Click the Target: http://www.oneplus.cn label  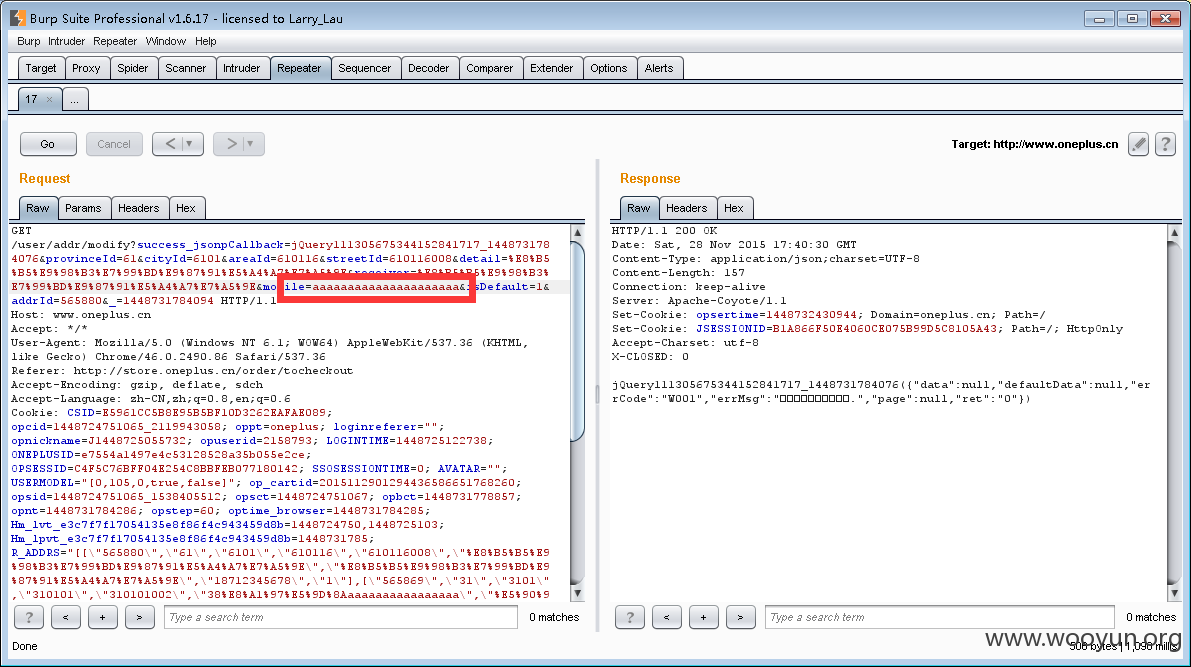pos(1035,144)
